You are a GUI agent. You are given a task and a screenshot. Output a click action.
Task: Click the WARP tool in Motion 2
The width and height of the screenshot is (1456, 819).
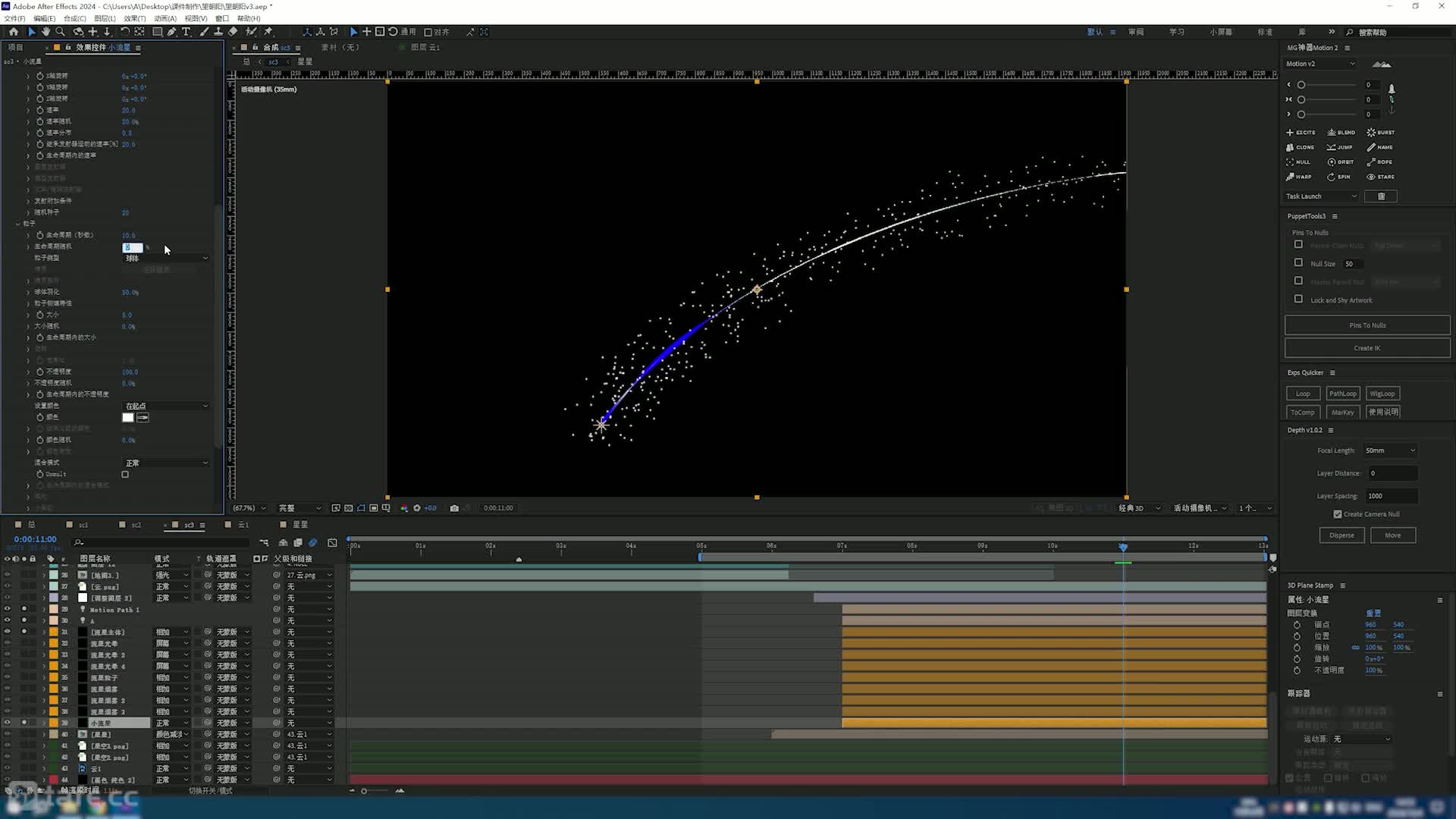point(1299,177)
